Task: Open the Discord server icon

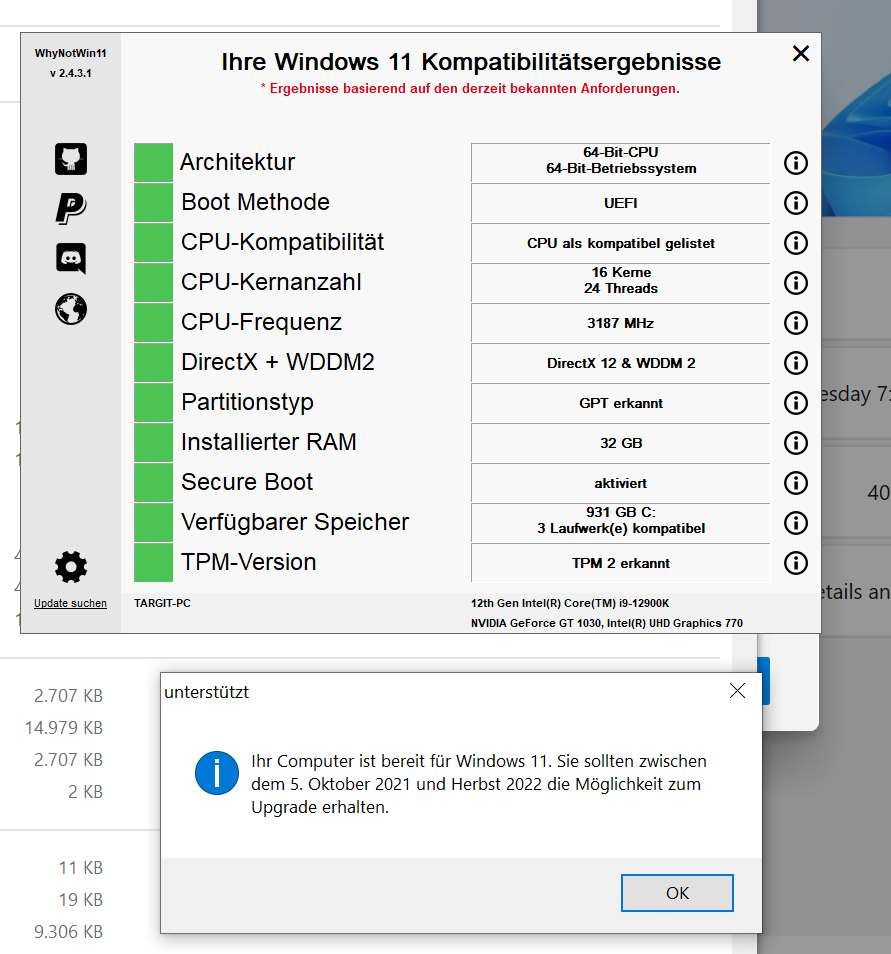Action: (71, 259)
